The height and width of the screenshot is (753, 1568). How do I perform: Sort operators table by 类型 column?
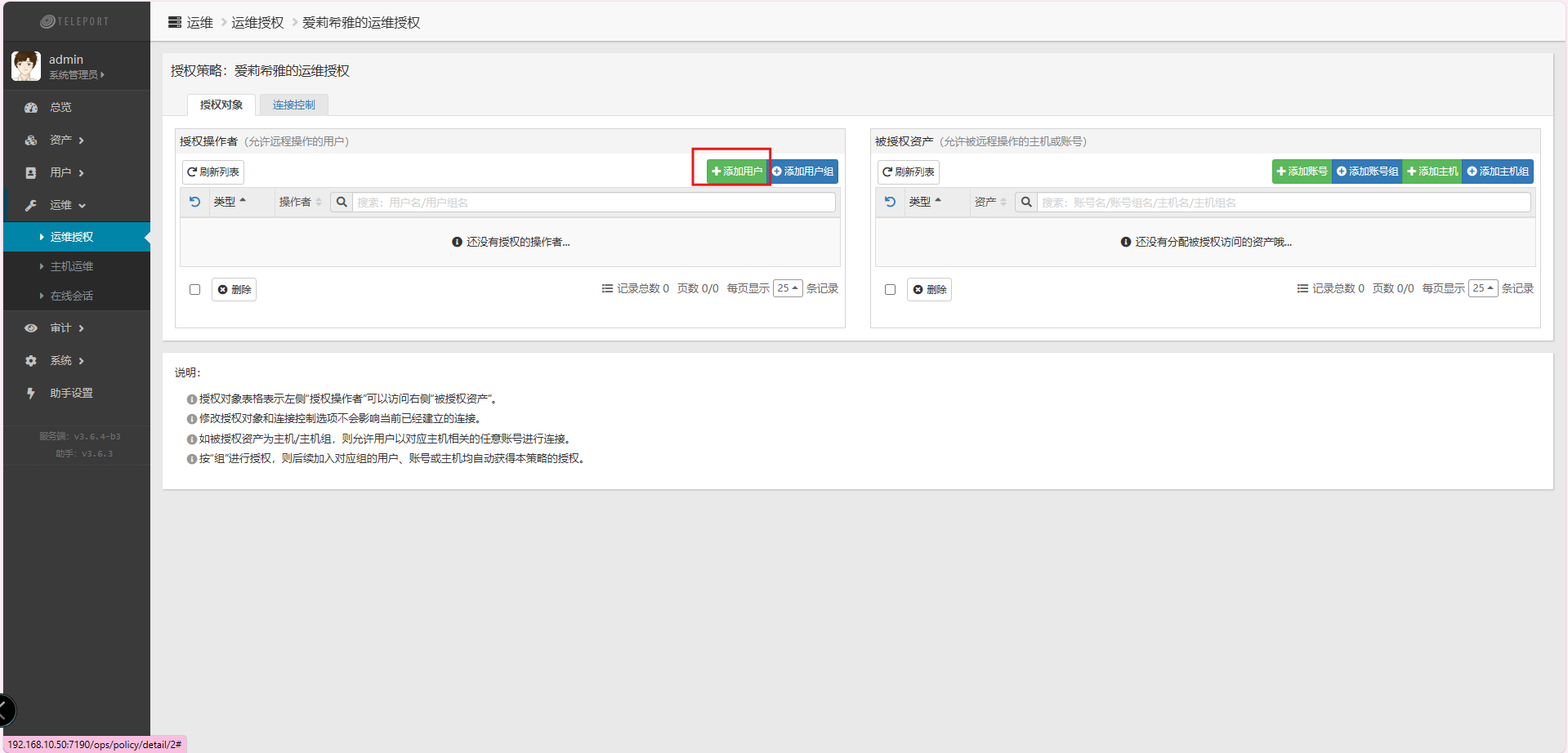pos(229,202)
